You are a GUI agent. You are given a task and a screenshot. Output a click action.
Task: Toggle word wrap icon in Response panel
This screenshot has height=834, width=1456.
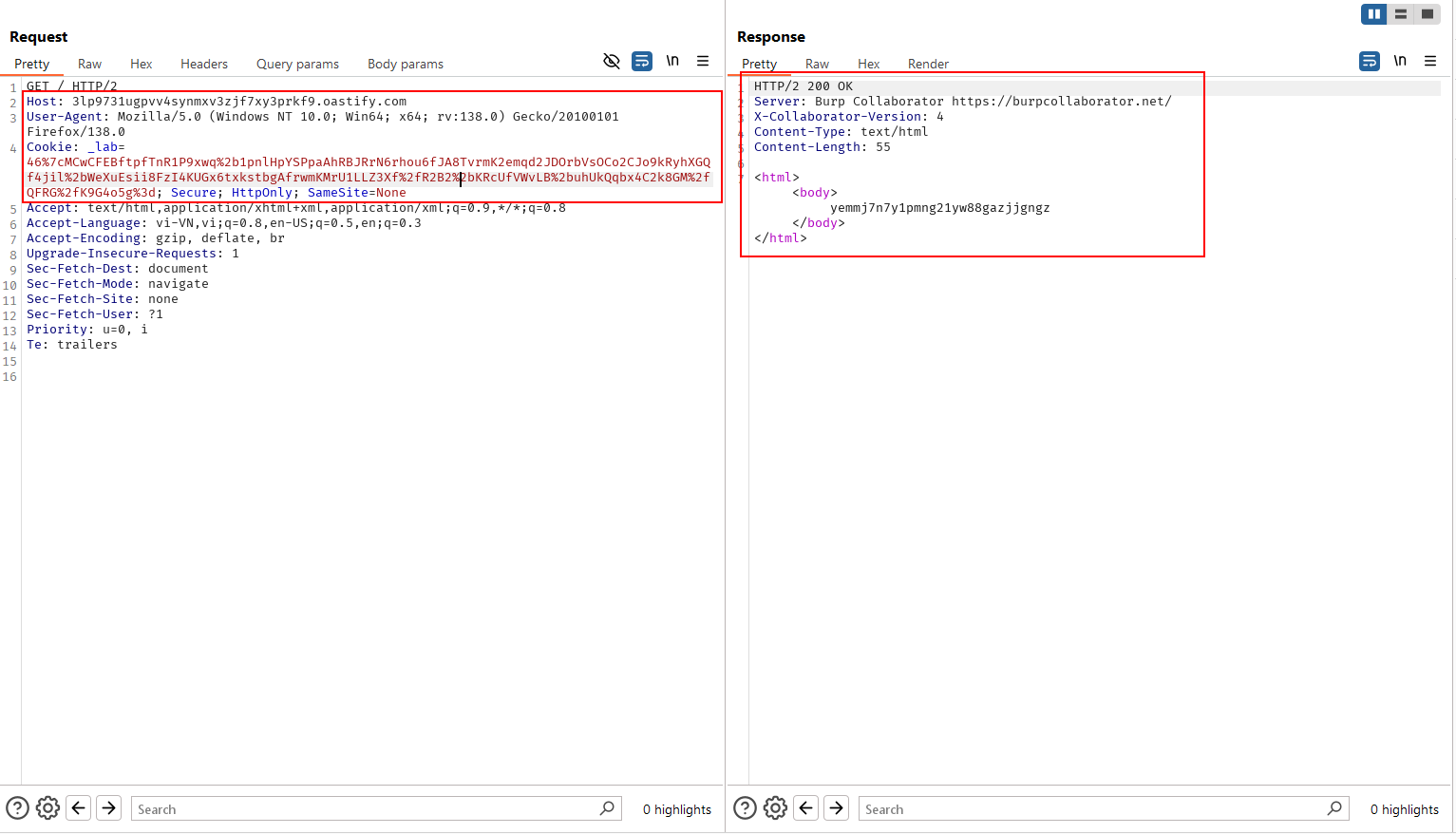[x=1370, y=61]
